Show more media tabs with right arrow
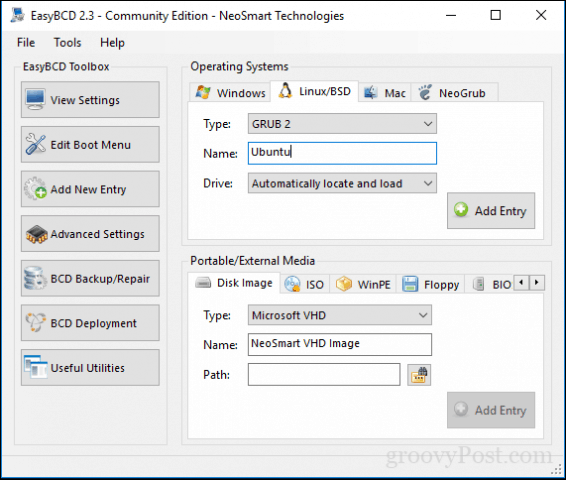 (536, 283)
